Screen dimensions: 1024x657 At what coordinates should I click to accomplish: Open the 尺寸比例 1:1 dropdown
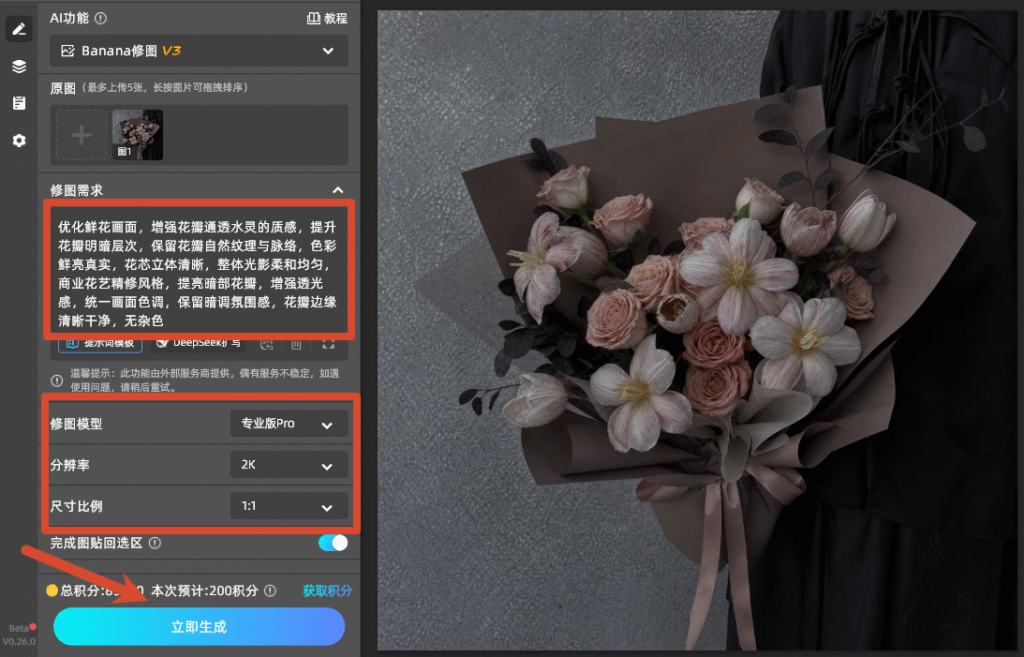click(x=289, y=506)
